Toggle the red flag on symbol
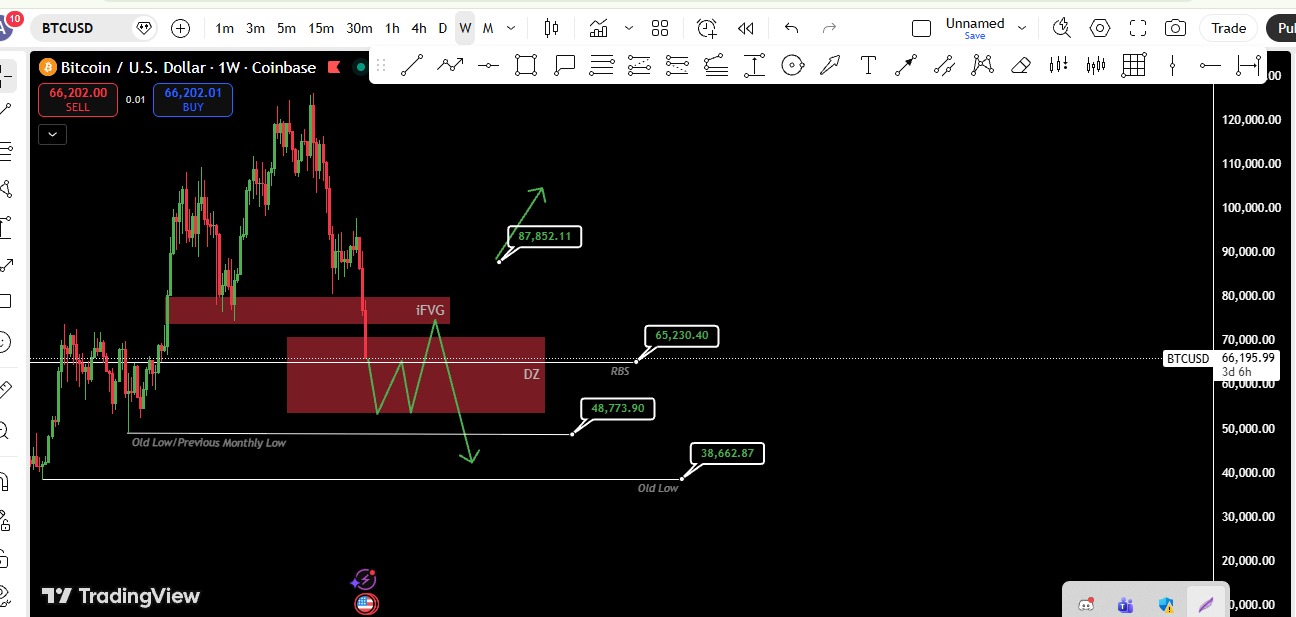The image size is (1296, 617). pyautogui.click(x=145, y=28)
